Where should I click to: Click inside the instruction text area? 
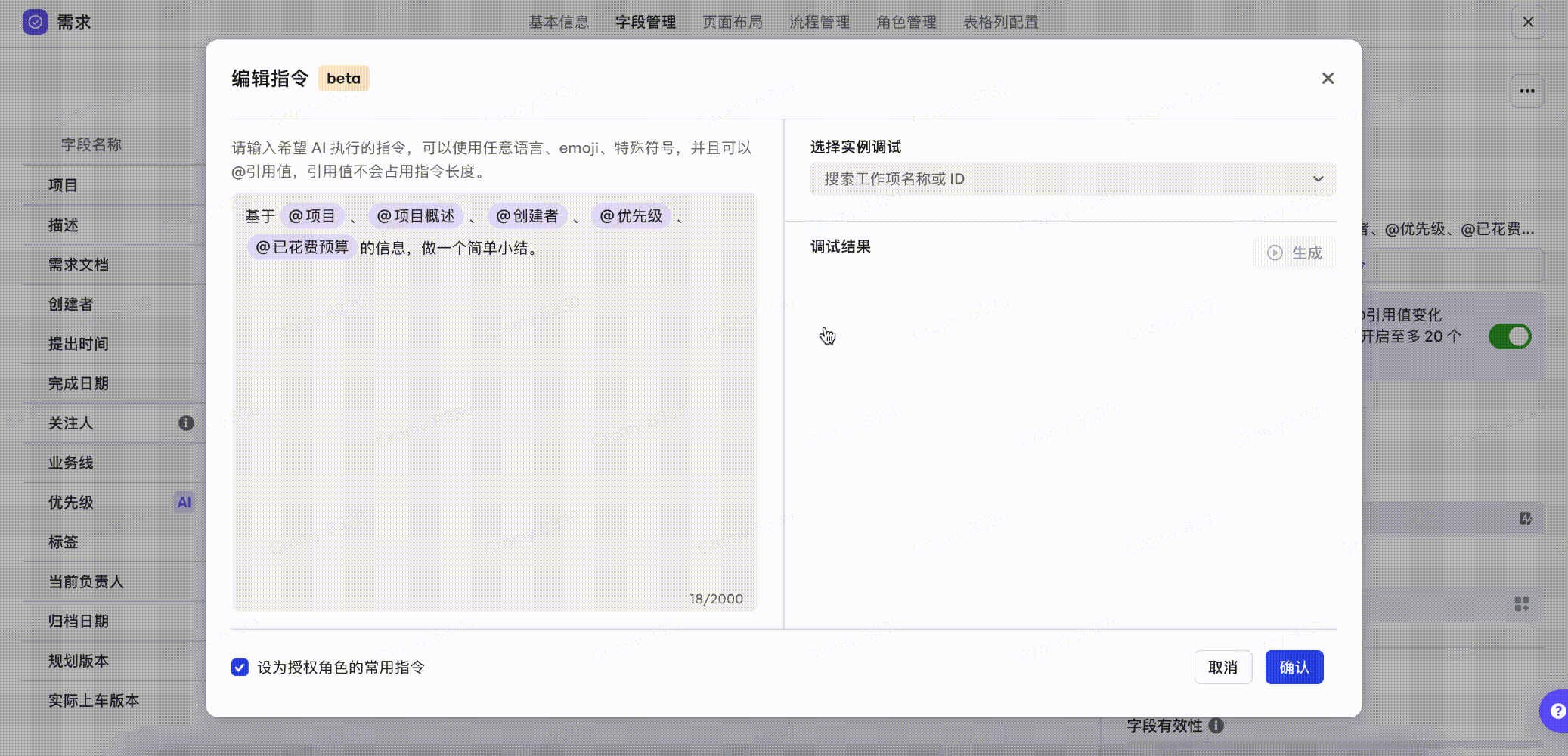[x=494, y=401]
